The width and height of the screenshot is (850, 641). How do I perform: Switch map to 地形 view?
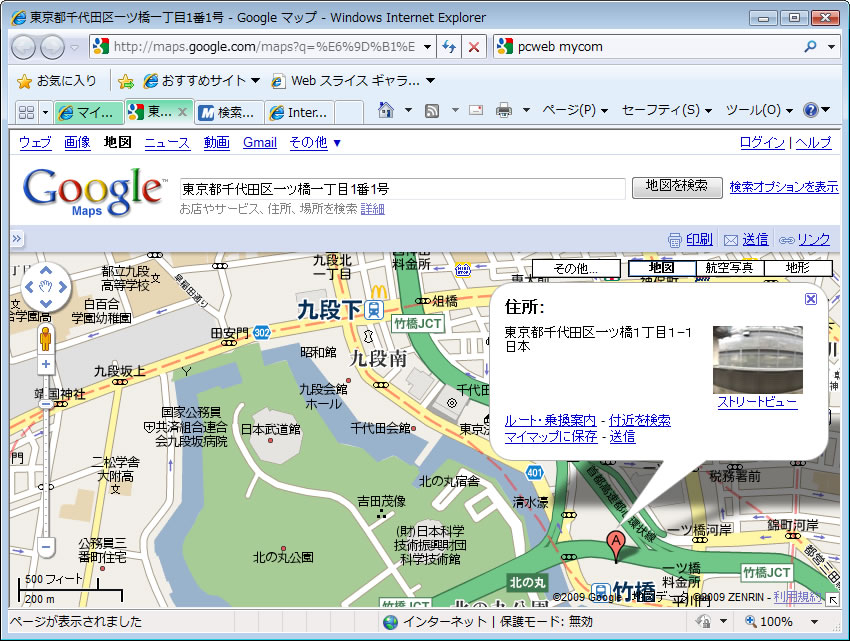pos(797,267)
